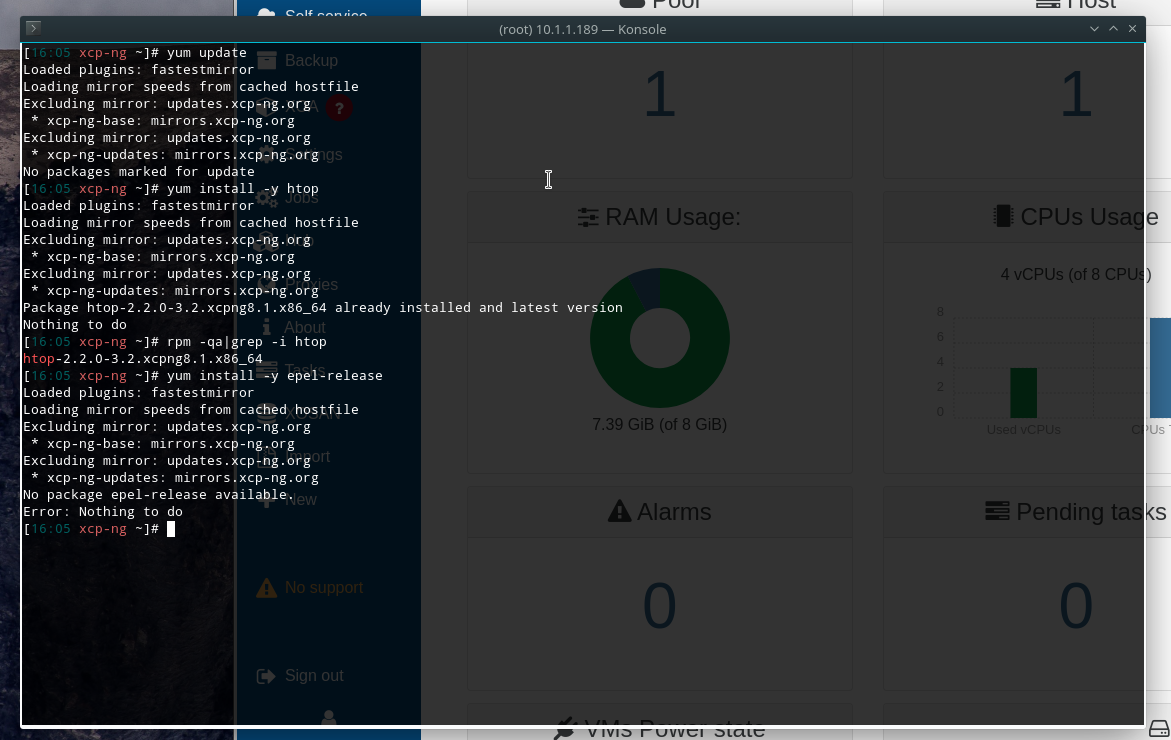The height and width of the screenshot is (740, 1171).
Task: Click the 'rpm -qa|grep -i htop' command
Action: (x=246, y=342)
